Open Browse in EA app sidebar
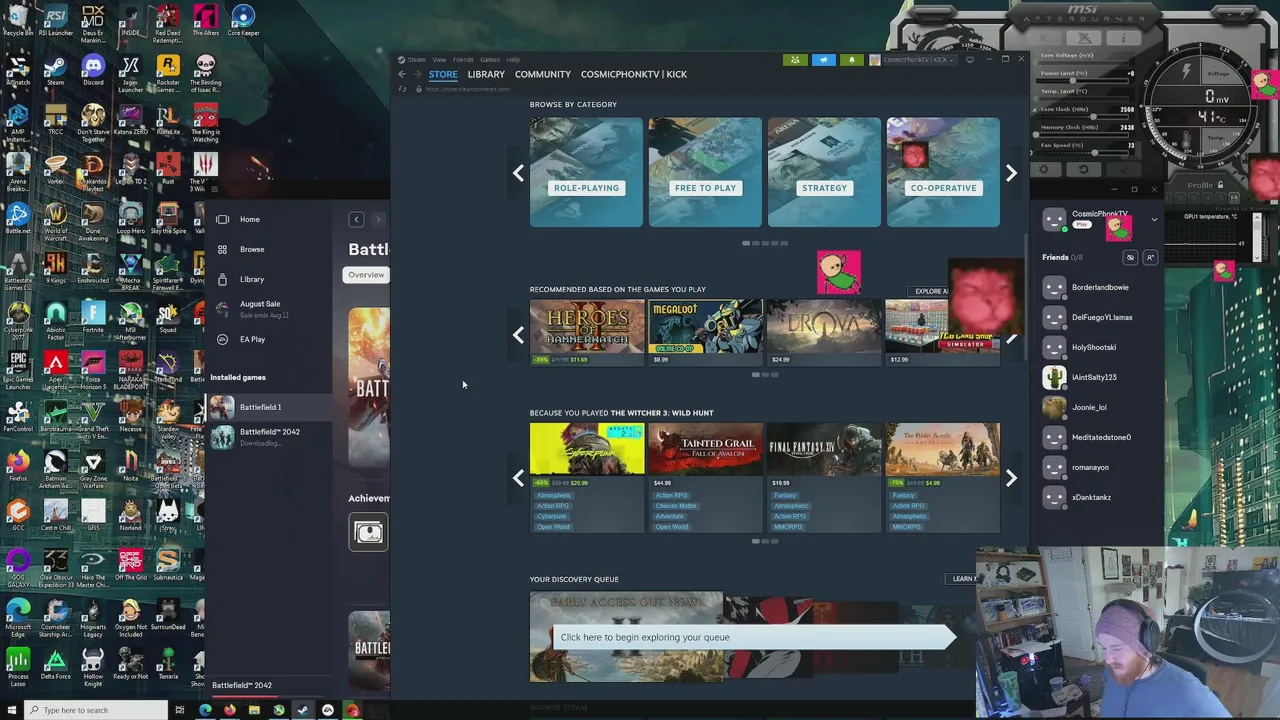 click(x=252, y=249)
